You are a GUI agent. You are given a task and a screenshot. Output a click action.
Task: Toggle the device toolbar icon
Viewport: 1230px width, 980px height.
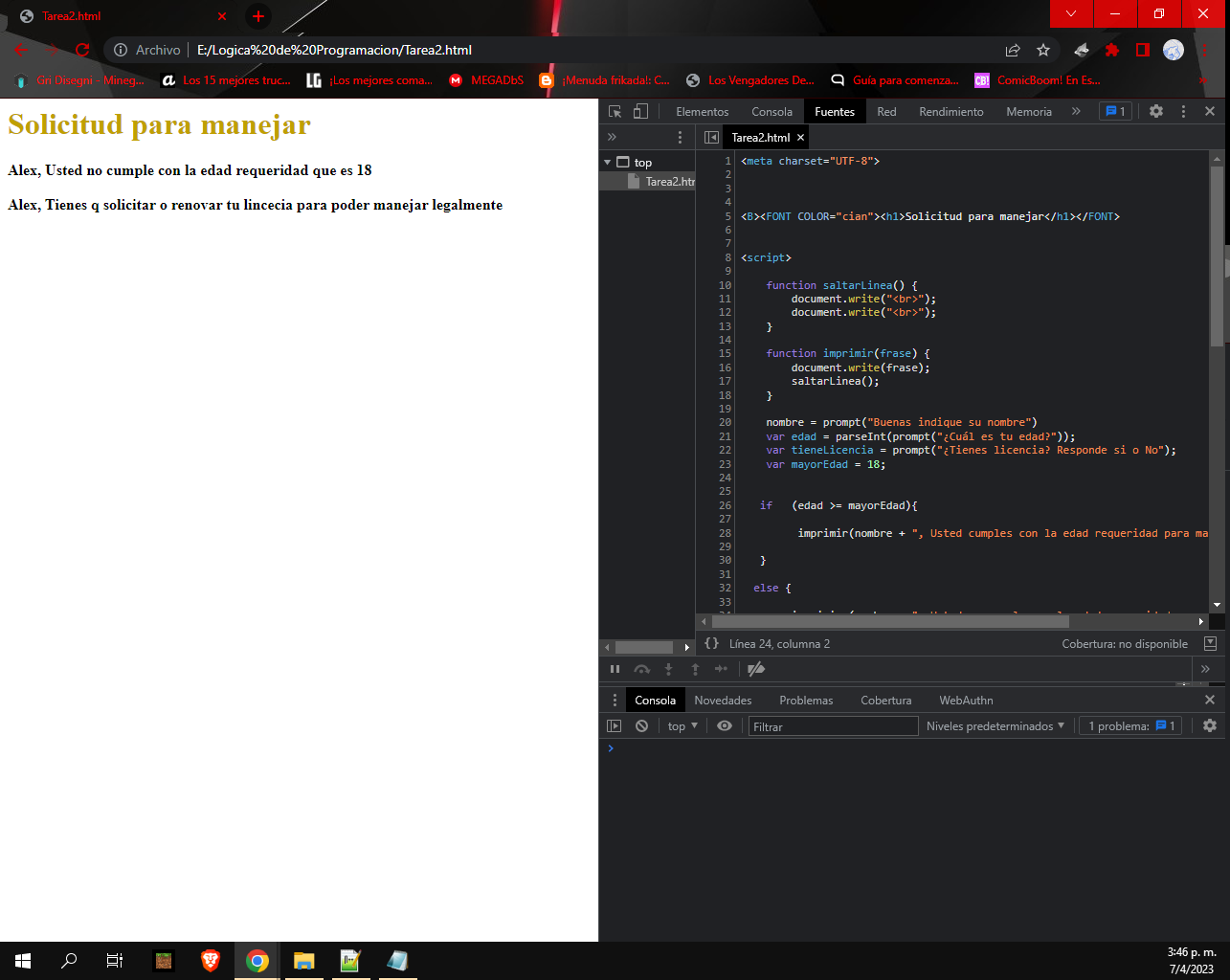click(640, 111)
